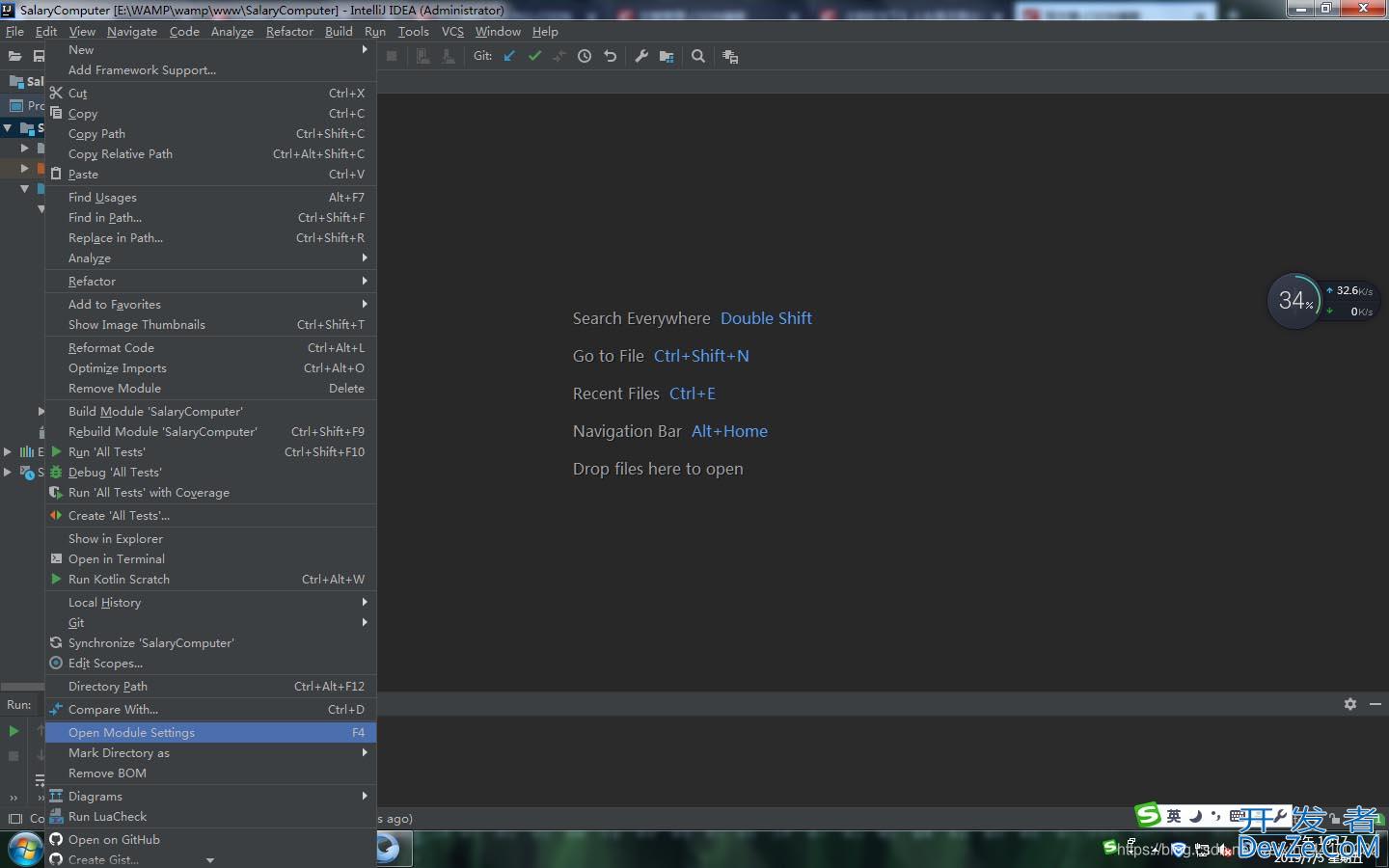Select Rebuild Module 'SalaryComputer'

point(210,431)
